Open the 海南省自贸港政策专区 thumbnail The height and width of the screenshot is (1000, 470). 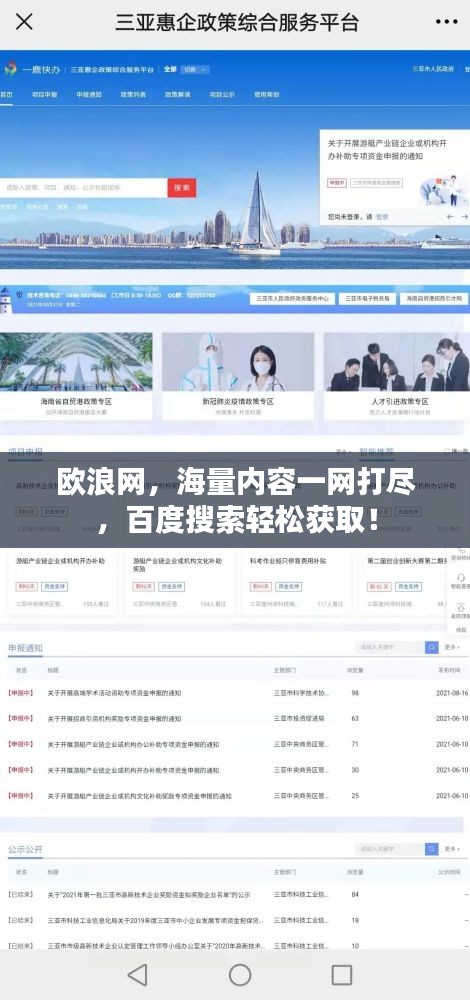coord(76,376)
